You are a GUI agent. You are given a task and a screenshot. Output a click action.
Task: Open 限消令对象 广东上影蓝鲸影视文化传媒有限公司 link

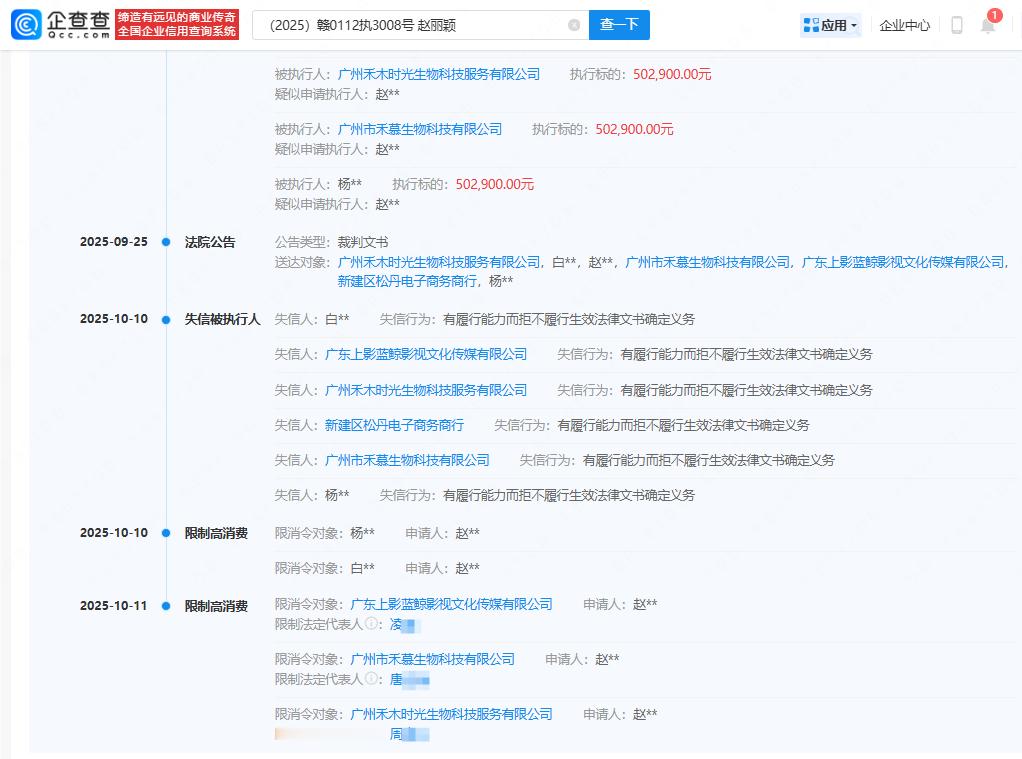(x=451, y=604)
